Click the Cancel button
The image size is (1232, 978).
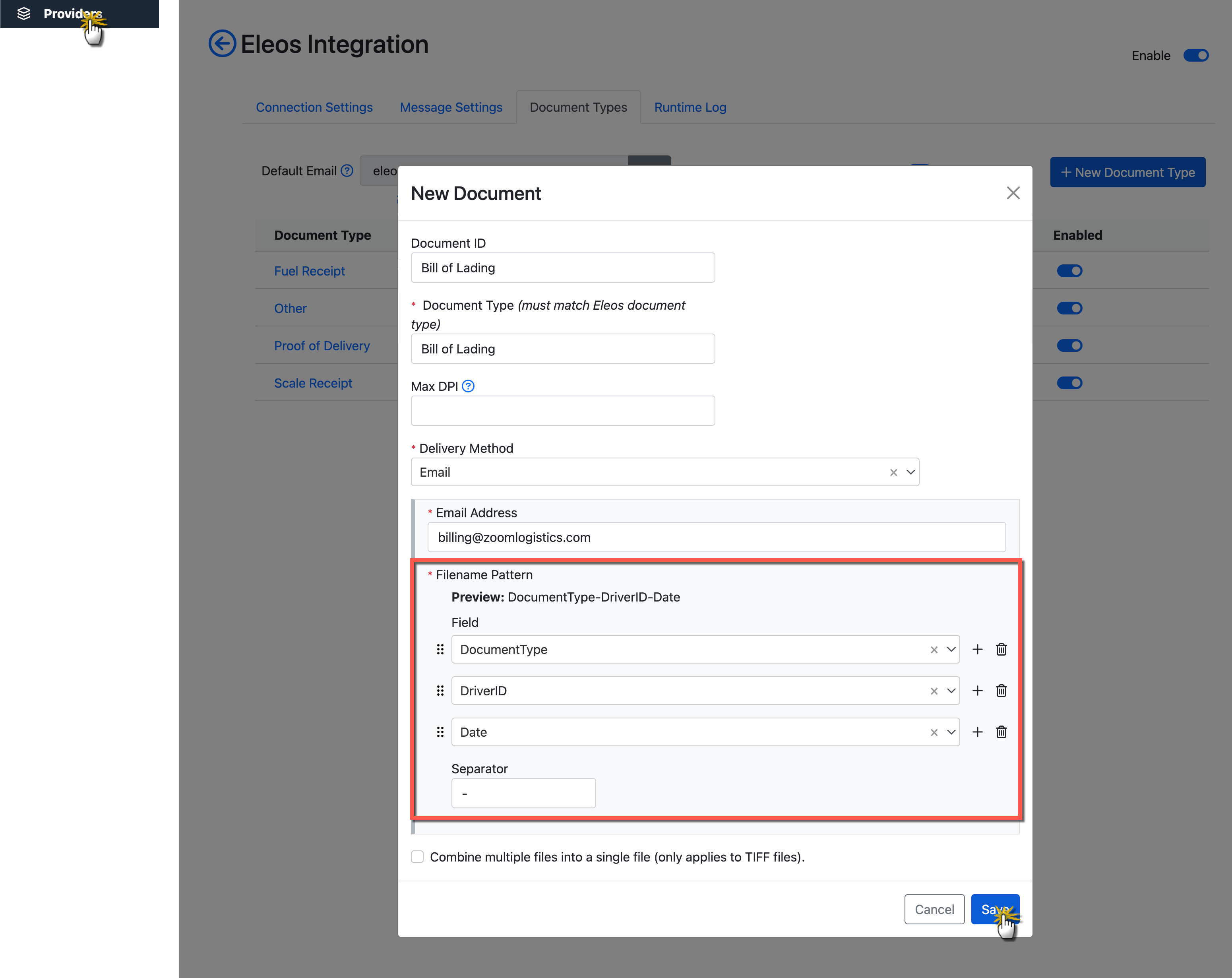coord(934,909)
